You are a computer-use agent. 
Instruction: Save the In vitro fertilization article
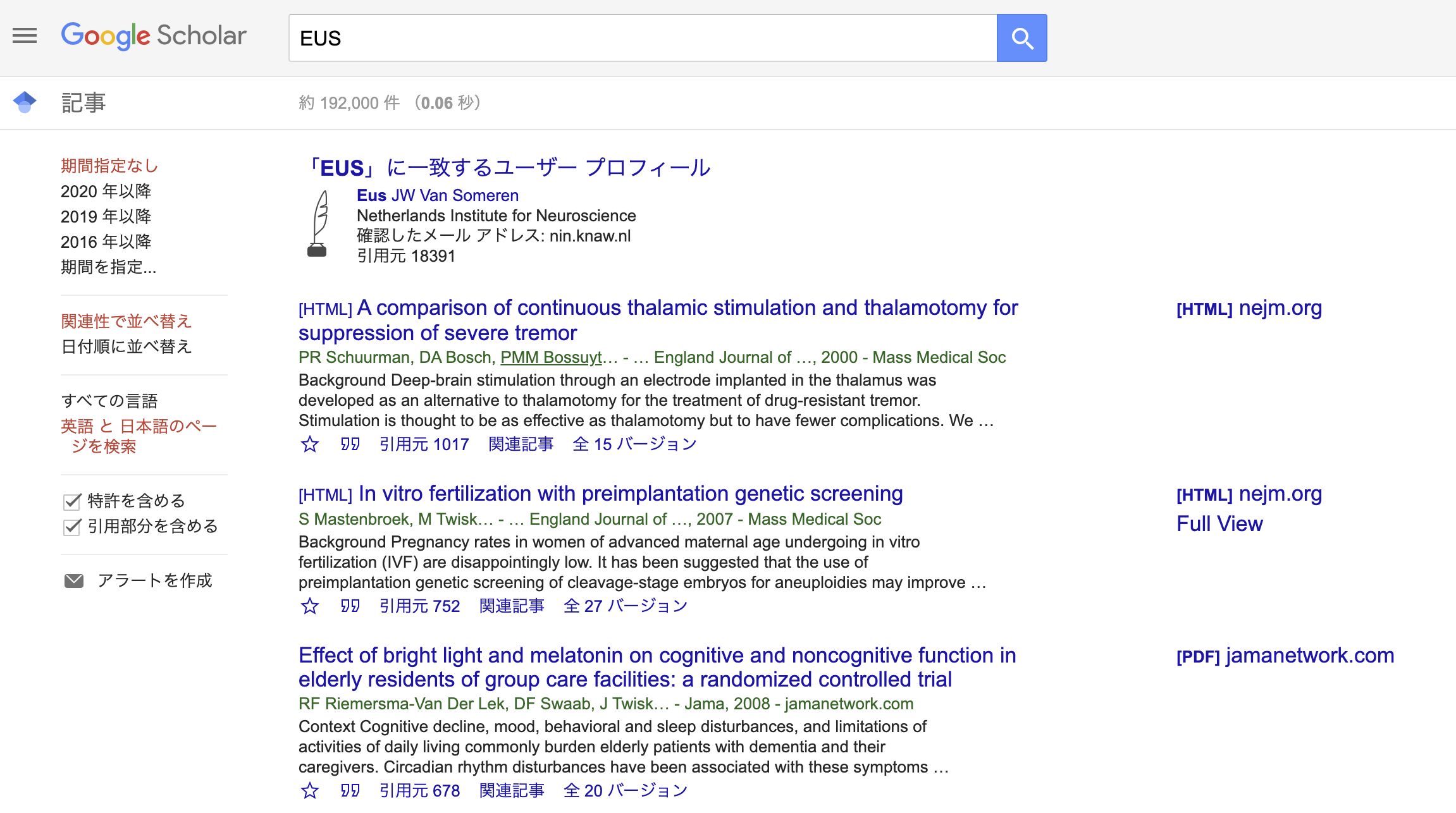point(310,606)
